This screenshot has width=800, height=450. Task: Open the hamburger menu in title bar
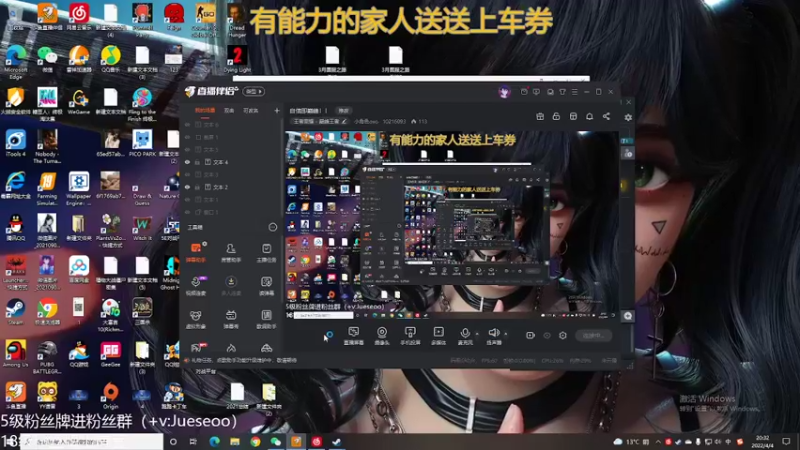[574, 92]
